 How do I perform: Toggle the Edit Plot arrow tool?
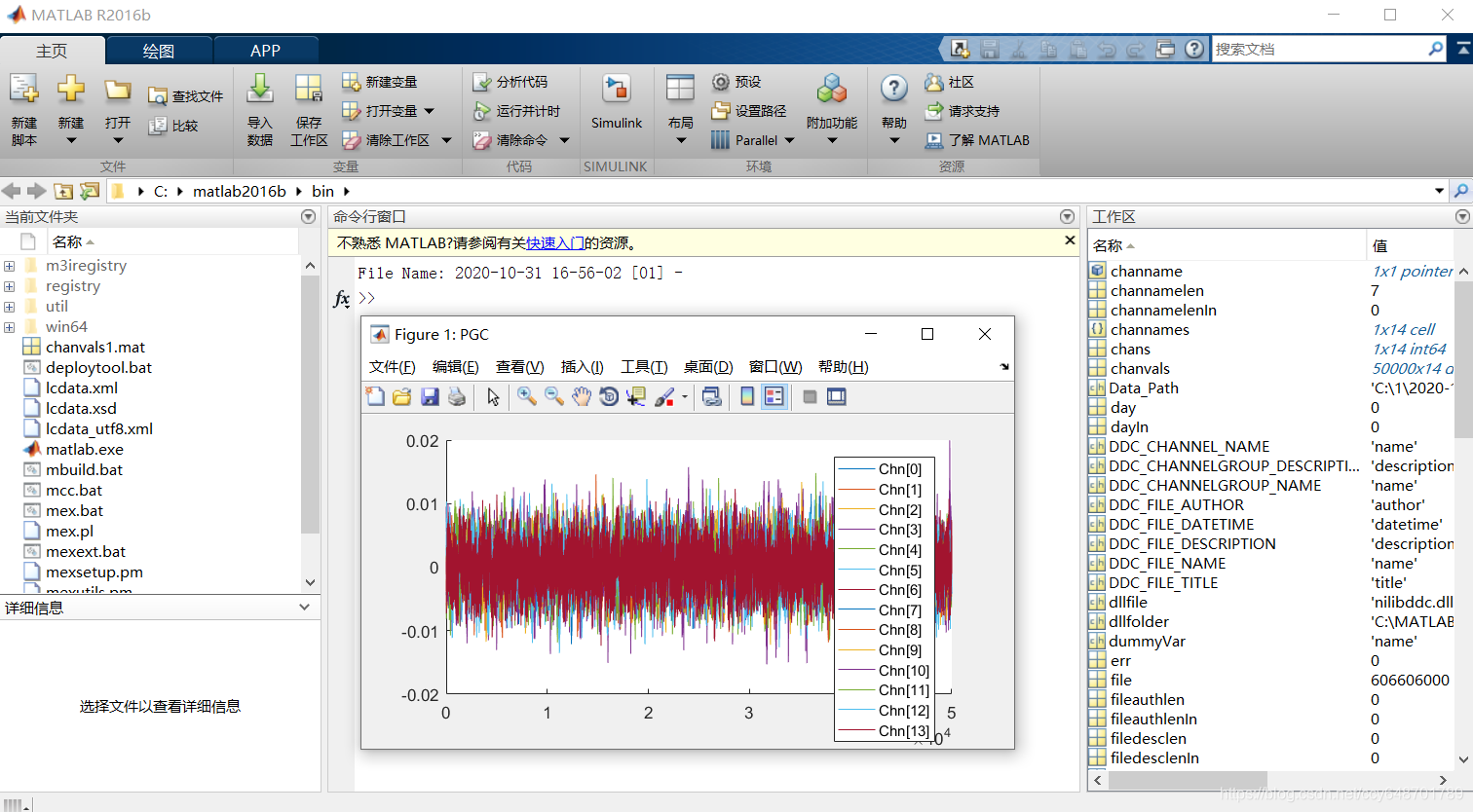tap(494, 396)
